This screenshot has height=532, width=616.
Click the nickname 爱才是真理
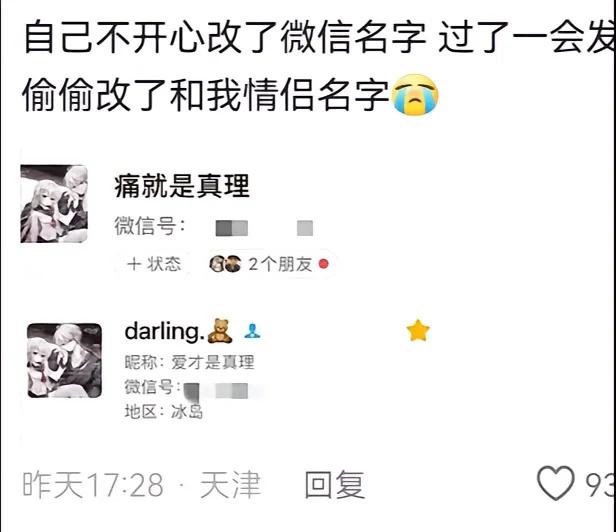tap(213, 362)
